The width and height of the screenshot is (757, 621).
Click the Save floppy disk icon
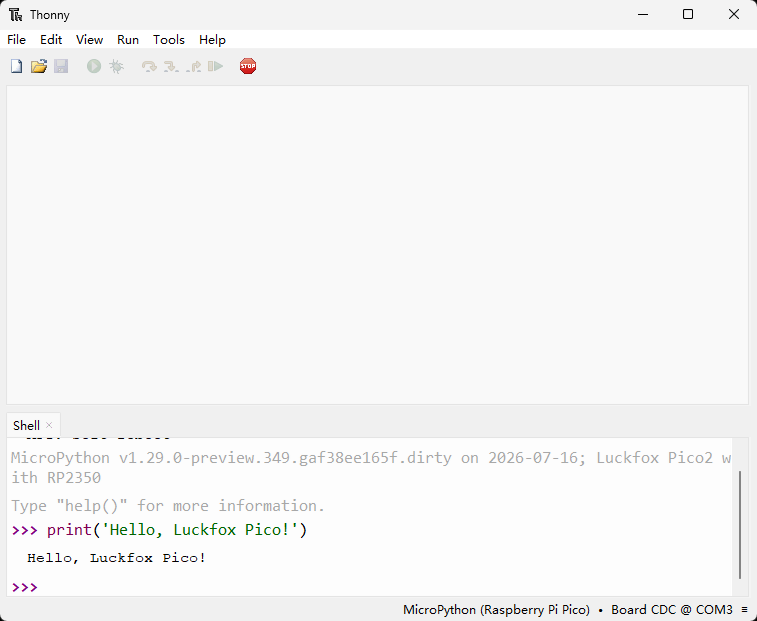click(x=61, y=66)
